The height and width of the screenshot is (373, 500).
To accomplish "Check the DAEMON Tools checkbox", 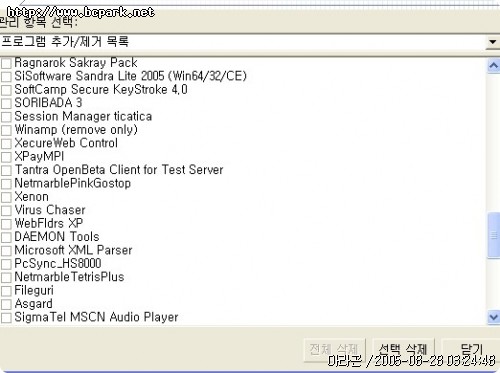I will pyautogui.click(x=6, y=237).
